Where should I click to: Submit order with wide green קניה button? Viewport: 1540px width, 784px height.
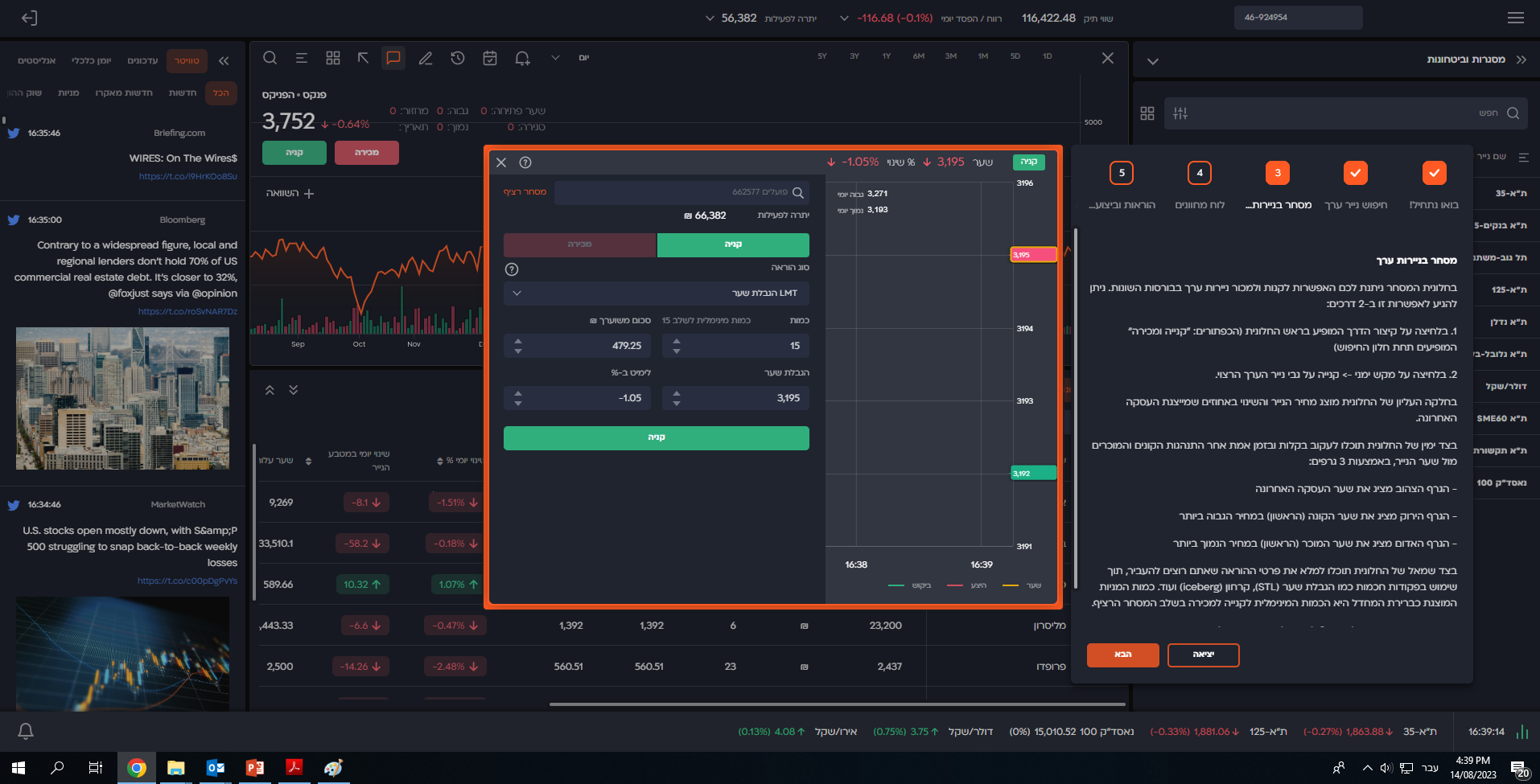[x=656, y=437]
